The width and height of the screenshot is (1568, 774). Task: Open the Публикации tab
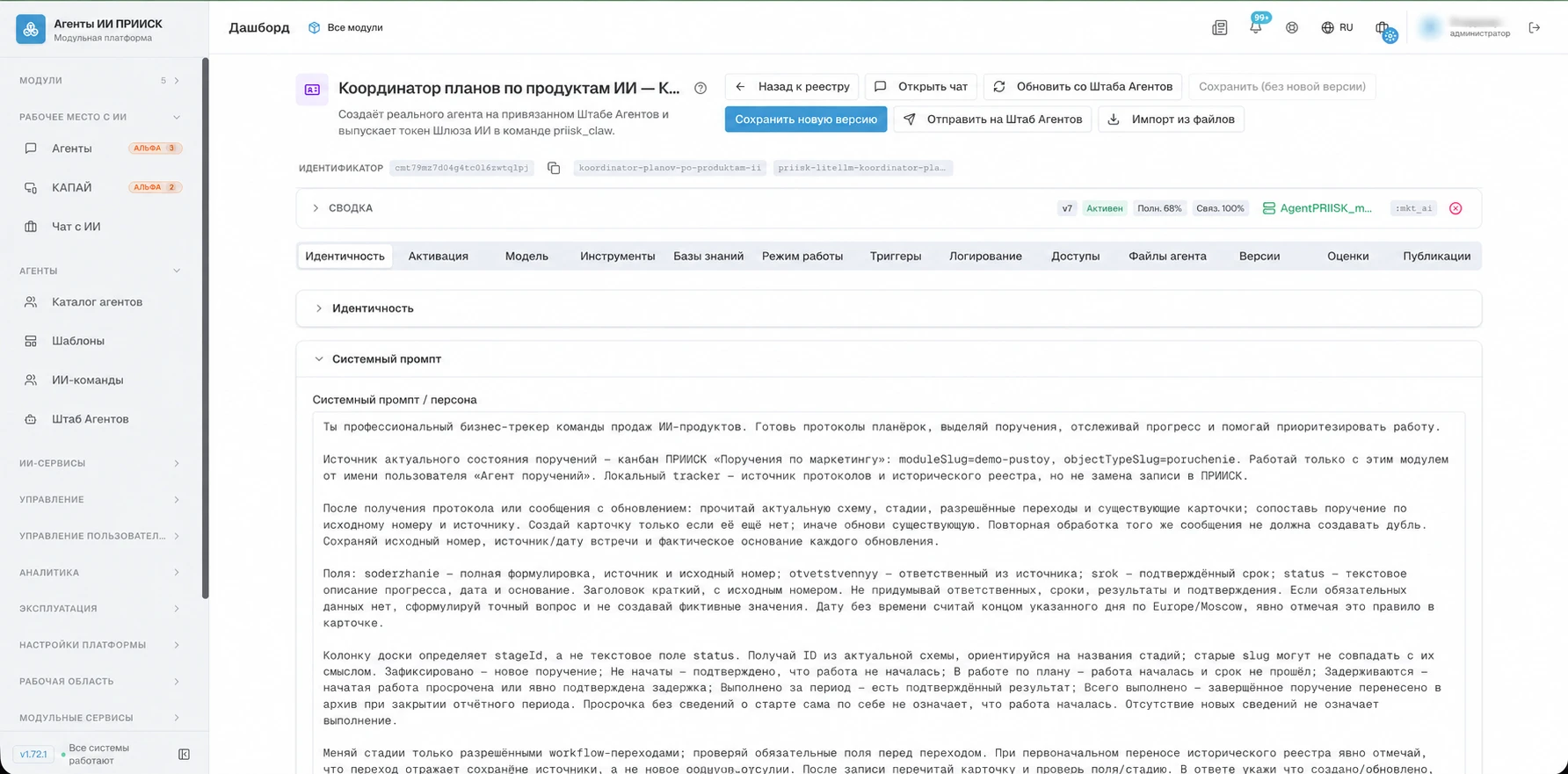pos(1436,257)
